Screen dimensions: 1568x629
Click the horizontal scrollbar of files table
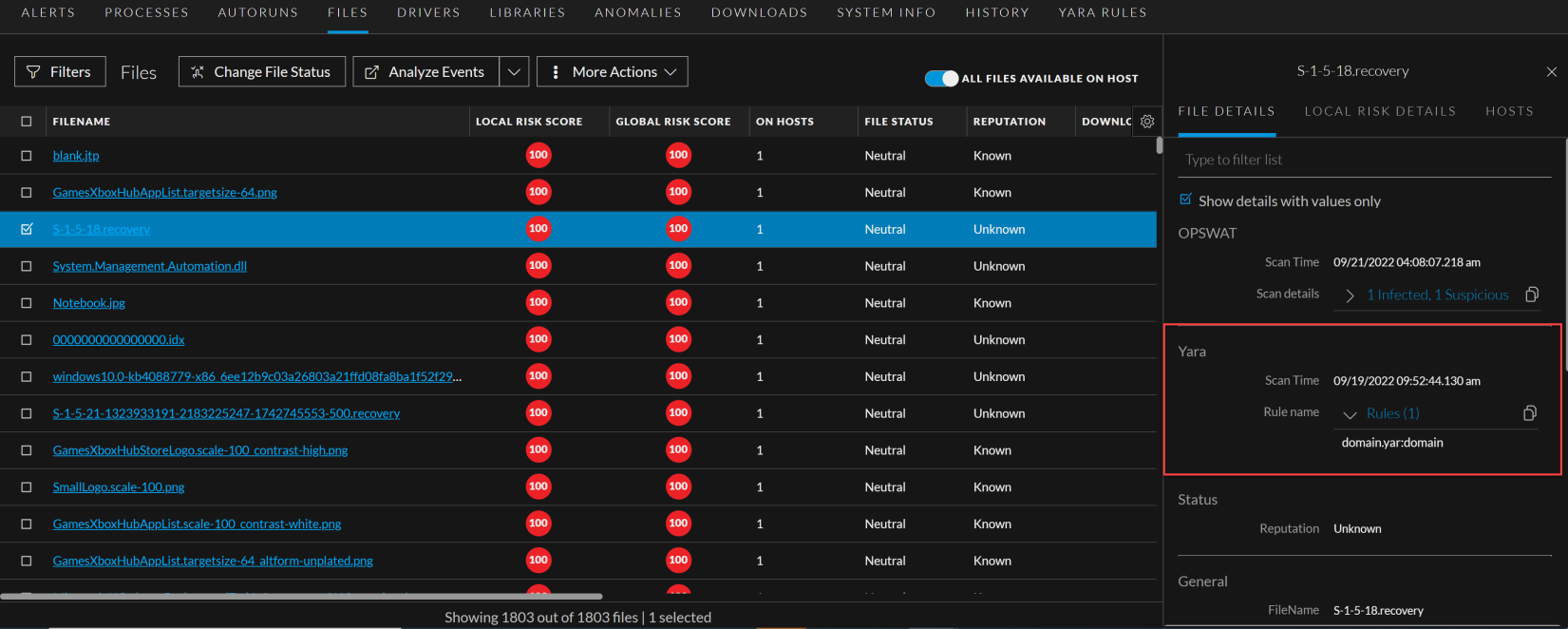tap(301, 597)
